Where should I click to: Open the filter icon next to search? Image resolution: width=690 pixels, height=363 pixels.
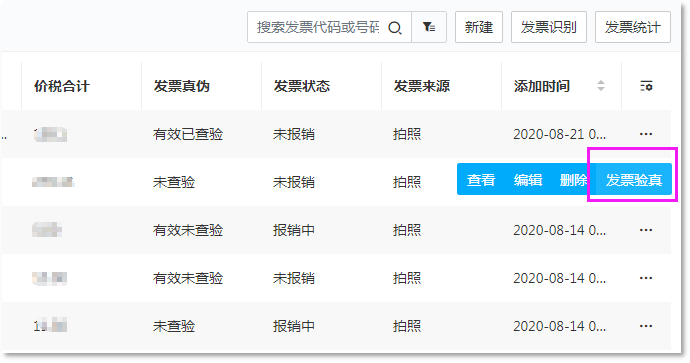point(429,27)
